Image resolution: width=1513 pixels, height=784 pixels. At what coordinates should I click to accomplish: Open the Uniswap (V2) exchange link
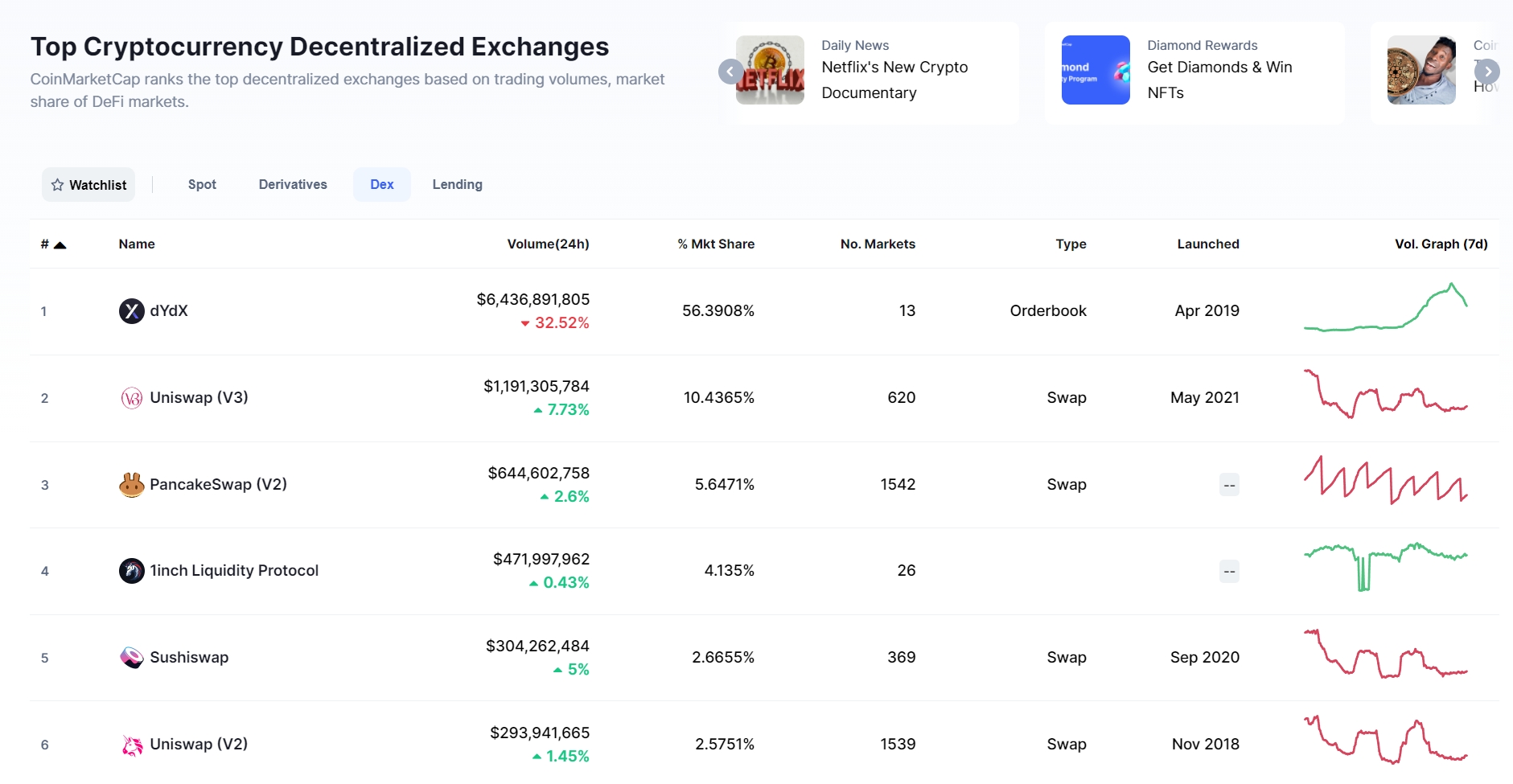199,745
